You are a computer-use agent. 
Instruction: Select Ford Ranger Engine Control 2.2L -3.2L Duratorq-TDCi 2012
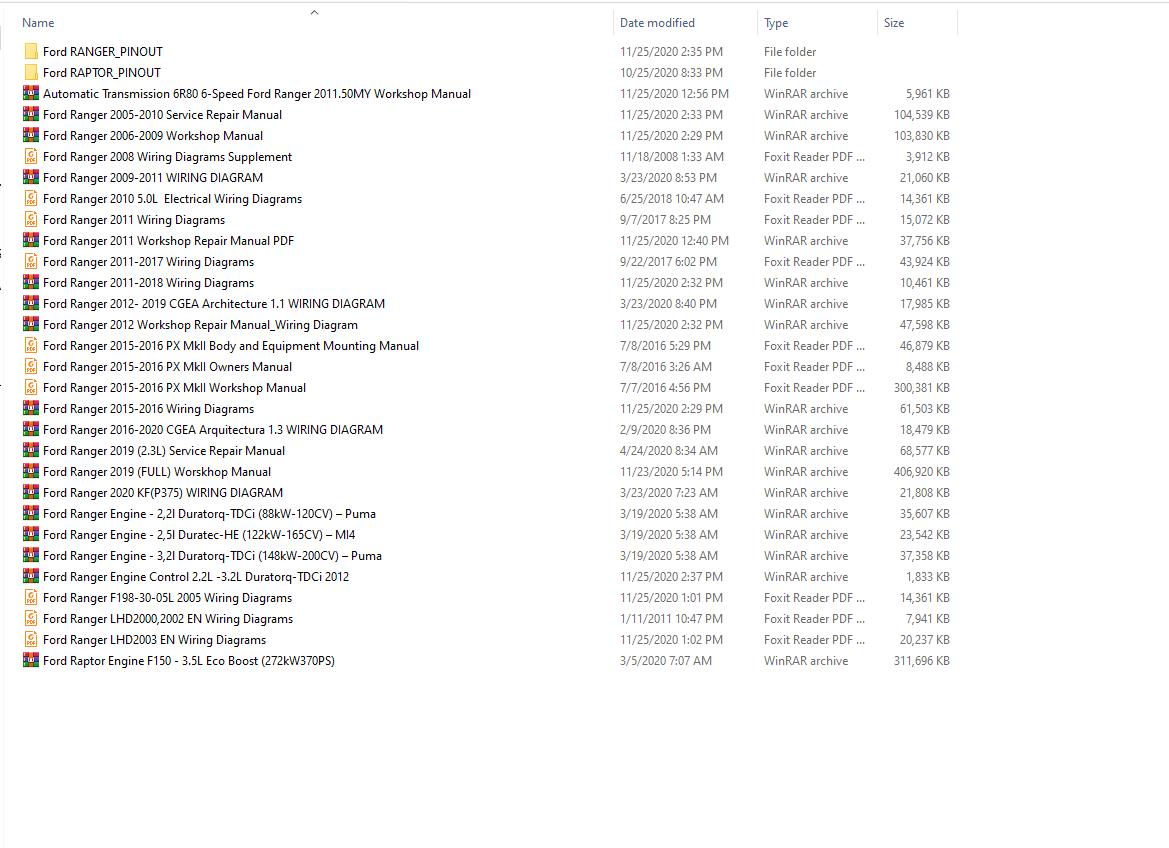[196, 576]
